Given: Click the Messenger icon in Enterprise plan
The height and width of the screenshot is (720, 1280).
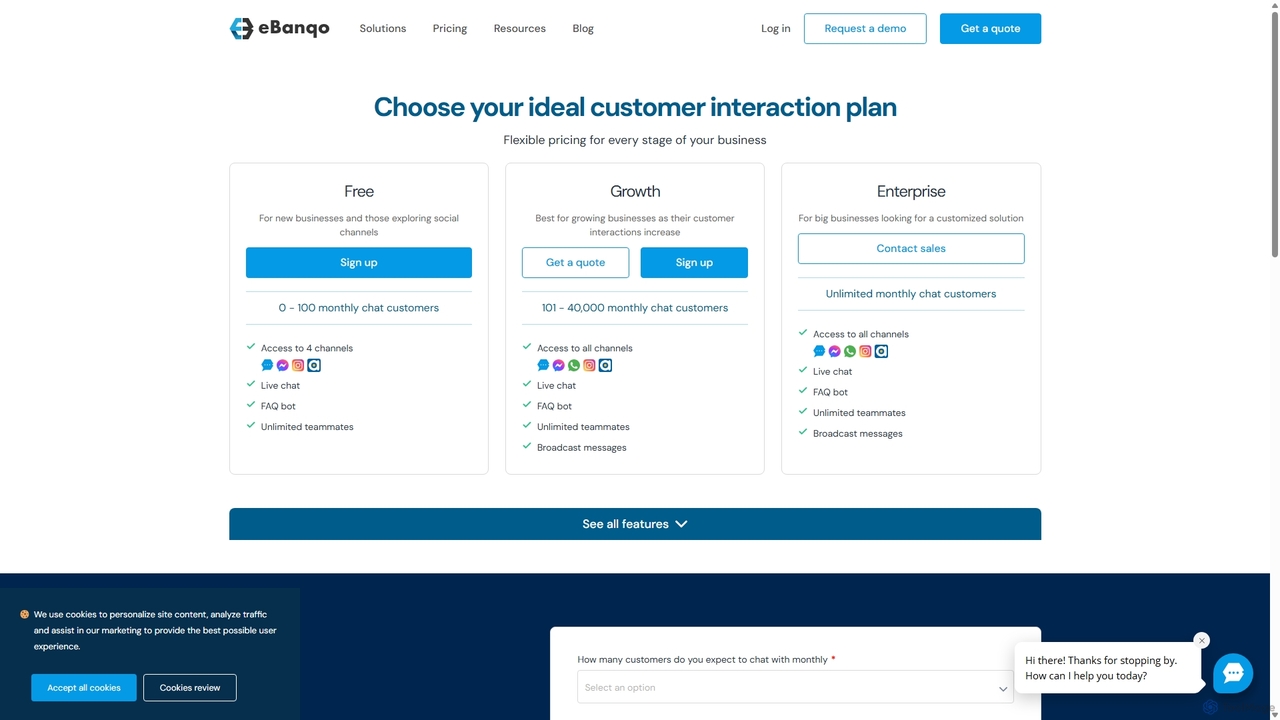Looking at the screenshot, I should pos(835,351).
